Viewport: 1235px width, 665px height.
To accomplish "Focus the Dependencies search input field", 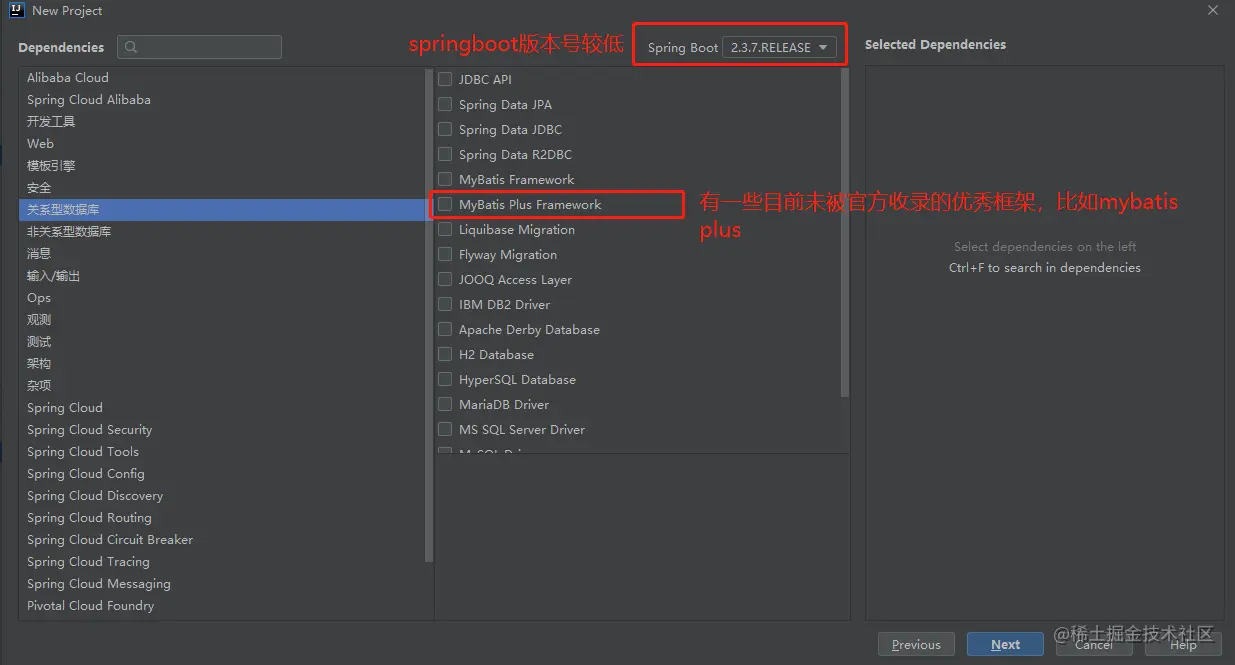I will pyautogui.click(x=199, y=47).
